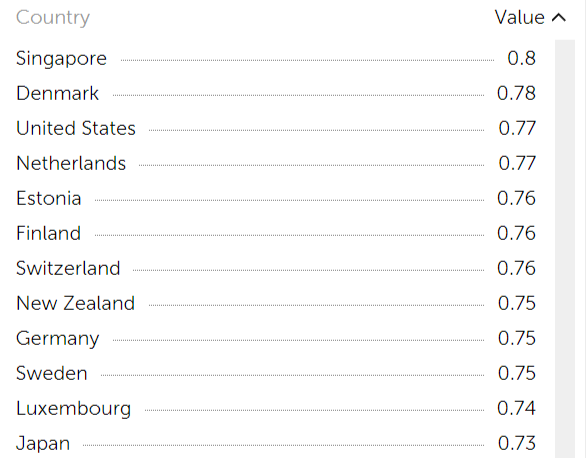Click the Switzerland country name

(x=68, y=268)
